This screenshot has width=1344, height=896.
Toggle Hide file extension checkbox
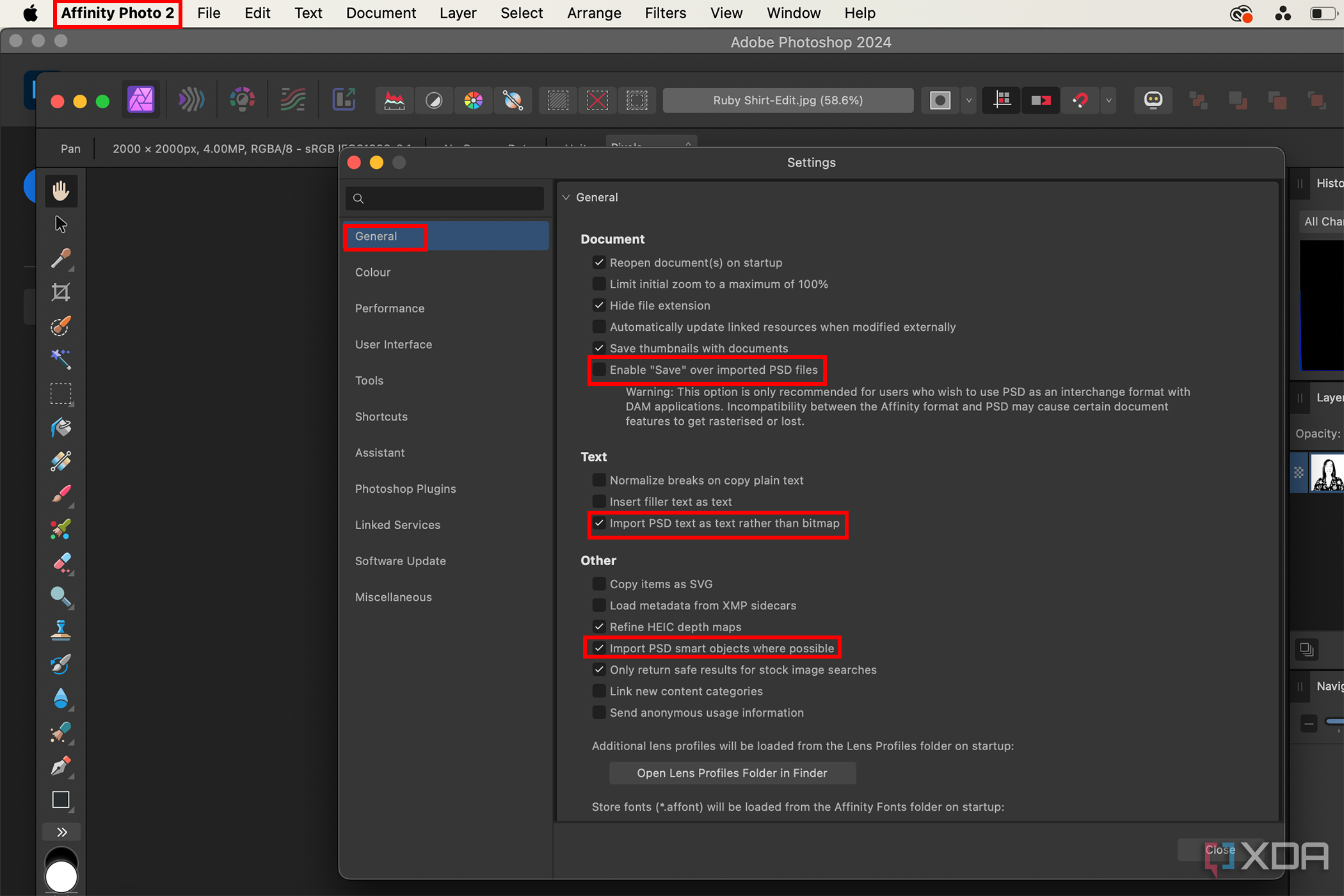click(x=599, y=305)
